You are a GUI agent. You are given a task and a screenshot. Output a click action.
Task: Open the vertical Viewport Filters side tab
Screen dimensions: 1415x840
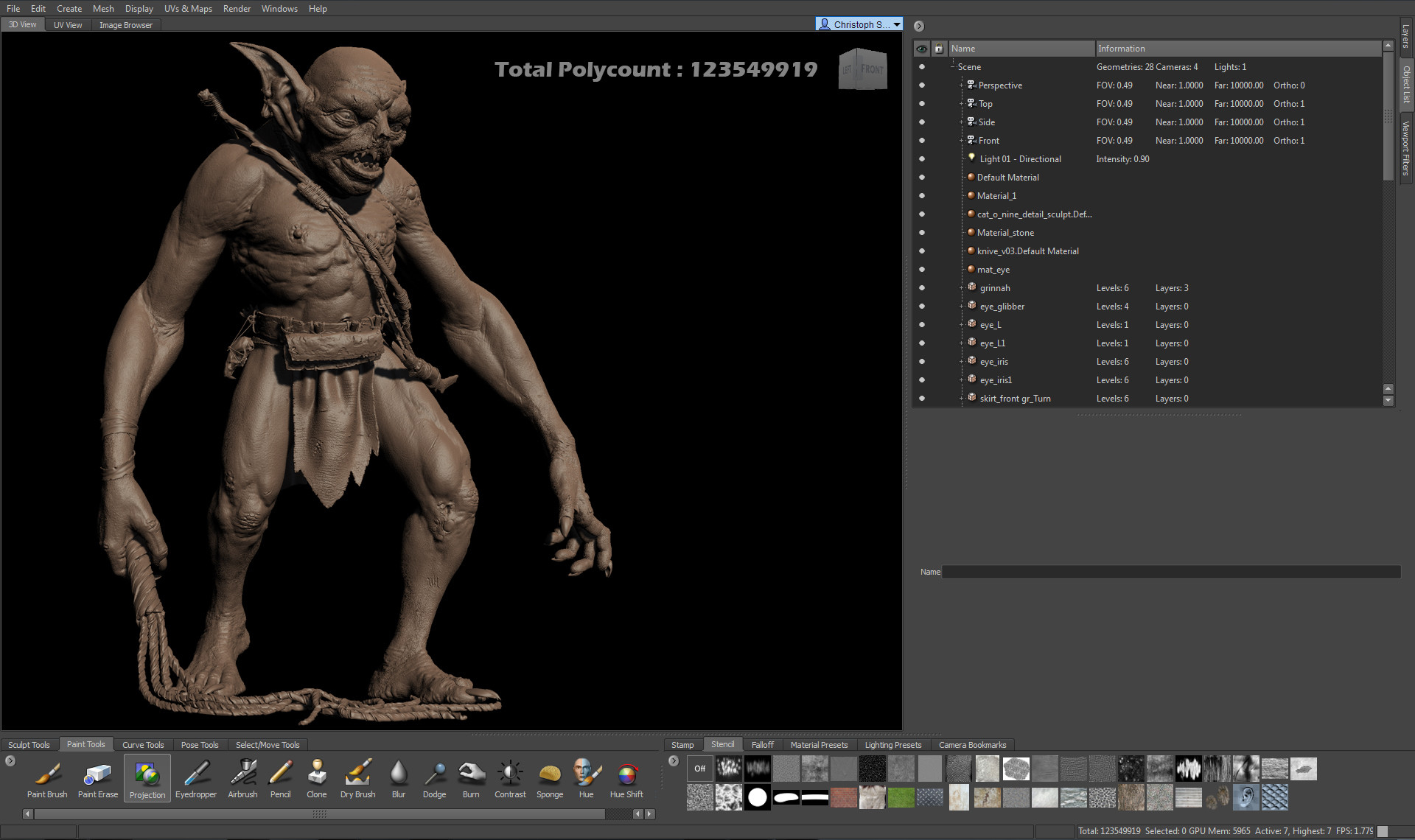tap(1406, 148)
